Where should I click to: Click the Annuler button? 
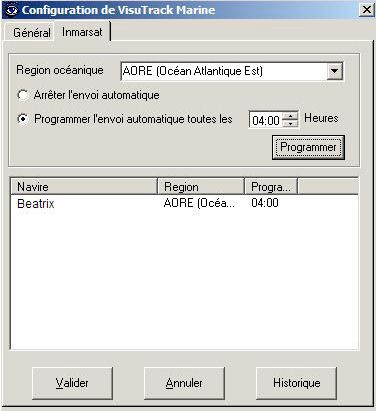(x=184, y=383)
